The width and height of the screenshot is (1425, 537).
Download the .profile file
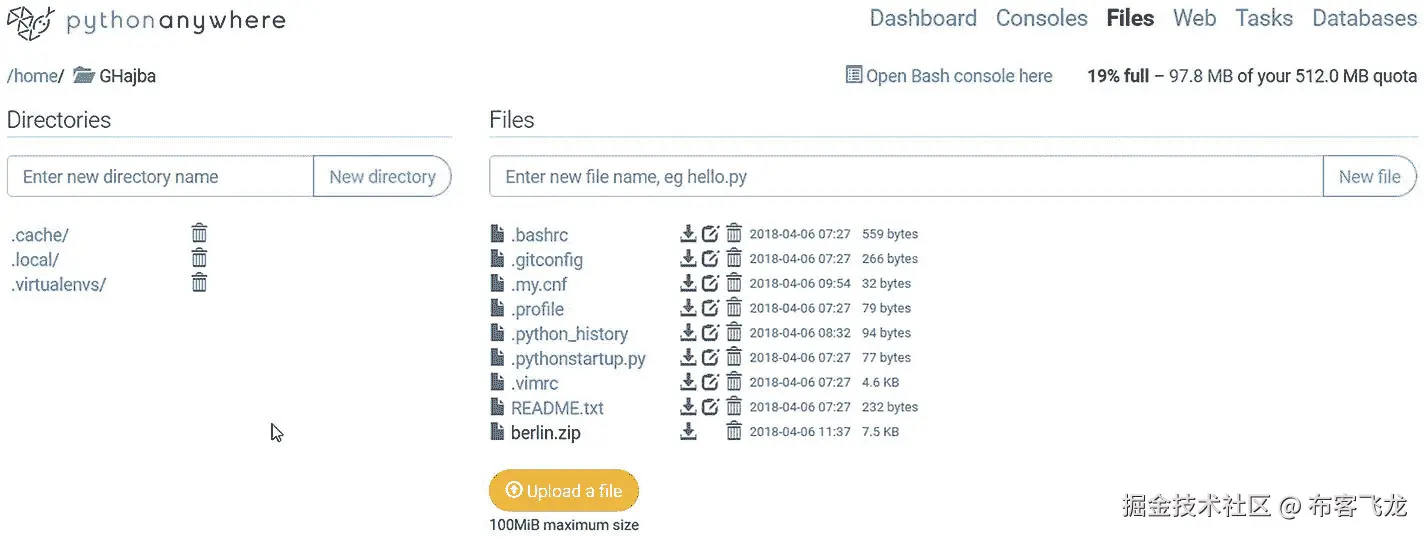pos(688,308)
